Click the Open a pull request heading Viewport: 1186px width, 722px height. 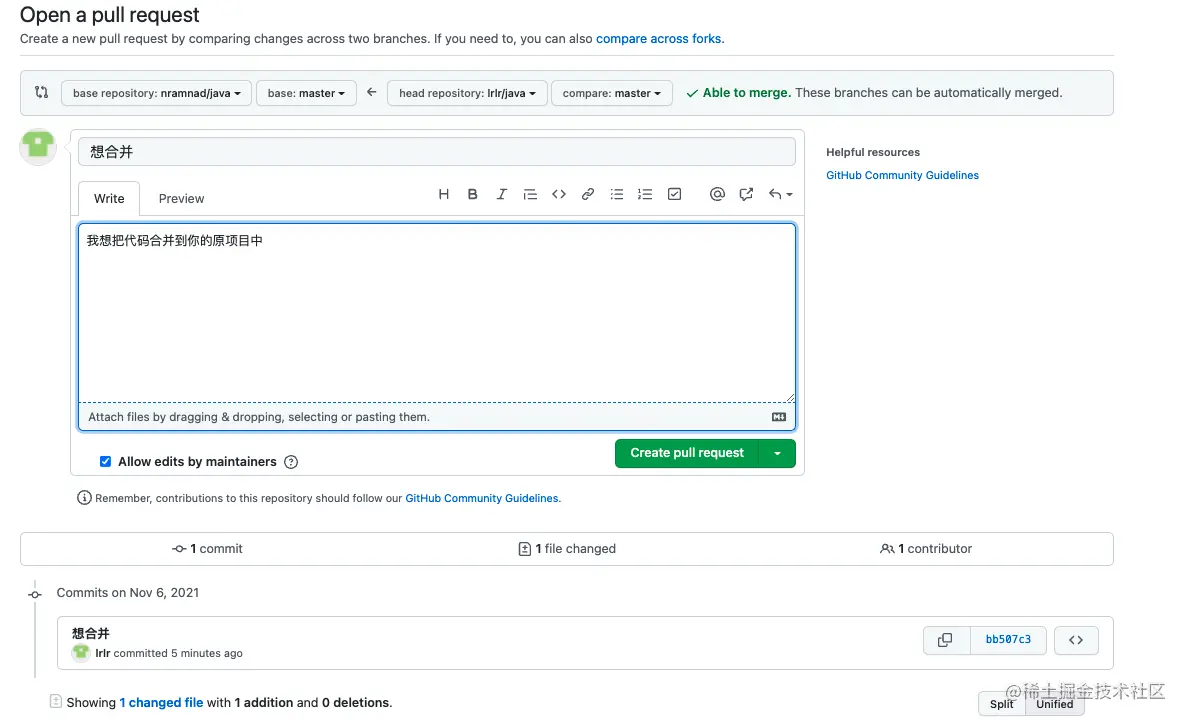(110, 14)
